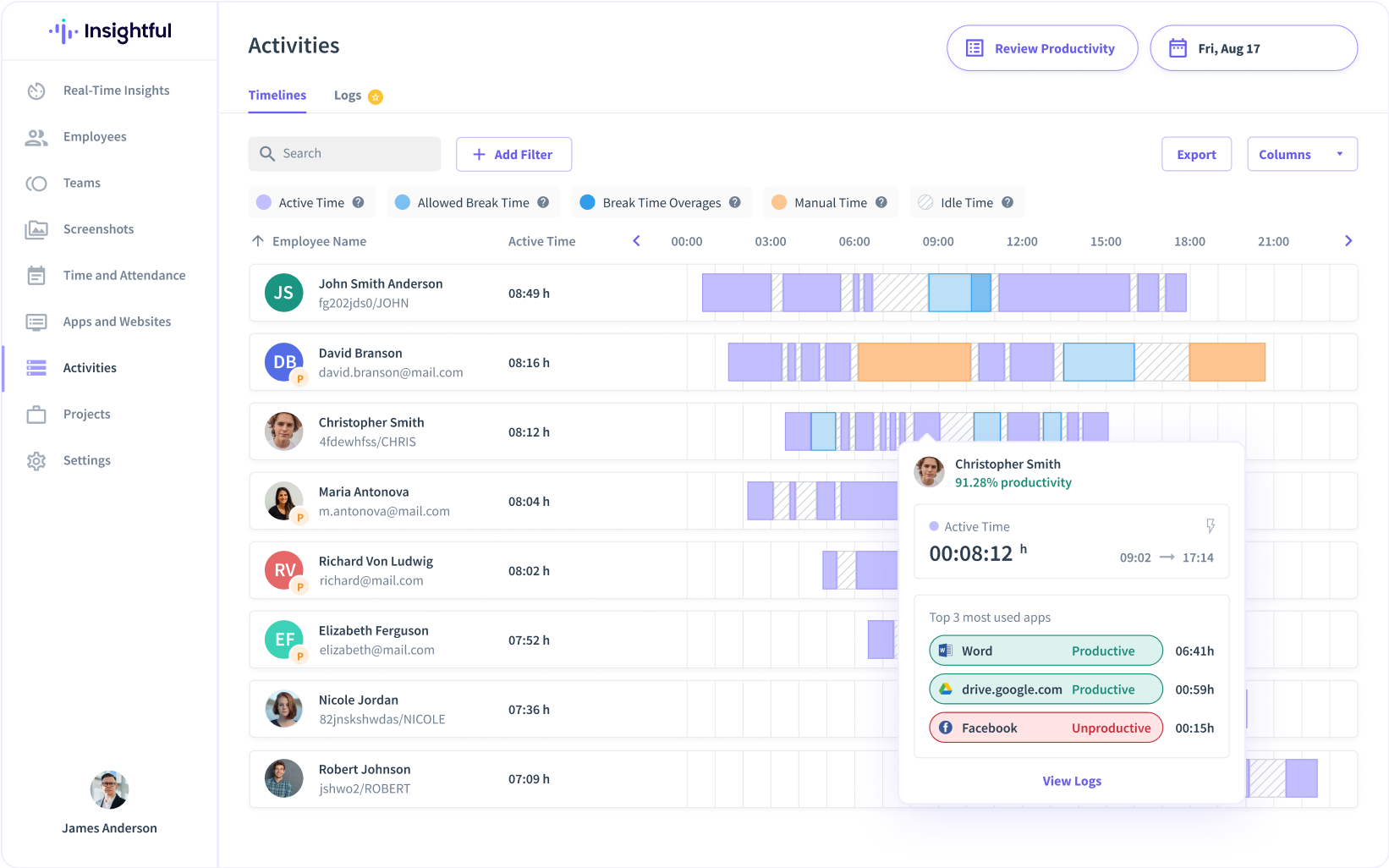This screenshot has height=868, width=1389.
Task: Click the Review Productivity button
Action: pyautogui.click(x=1041, y=48)
